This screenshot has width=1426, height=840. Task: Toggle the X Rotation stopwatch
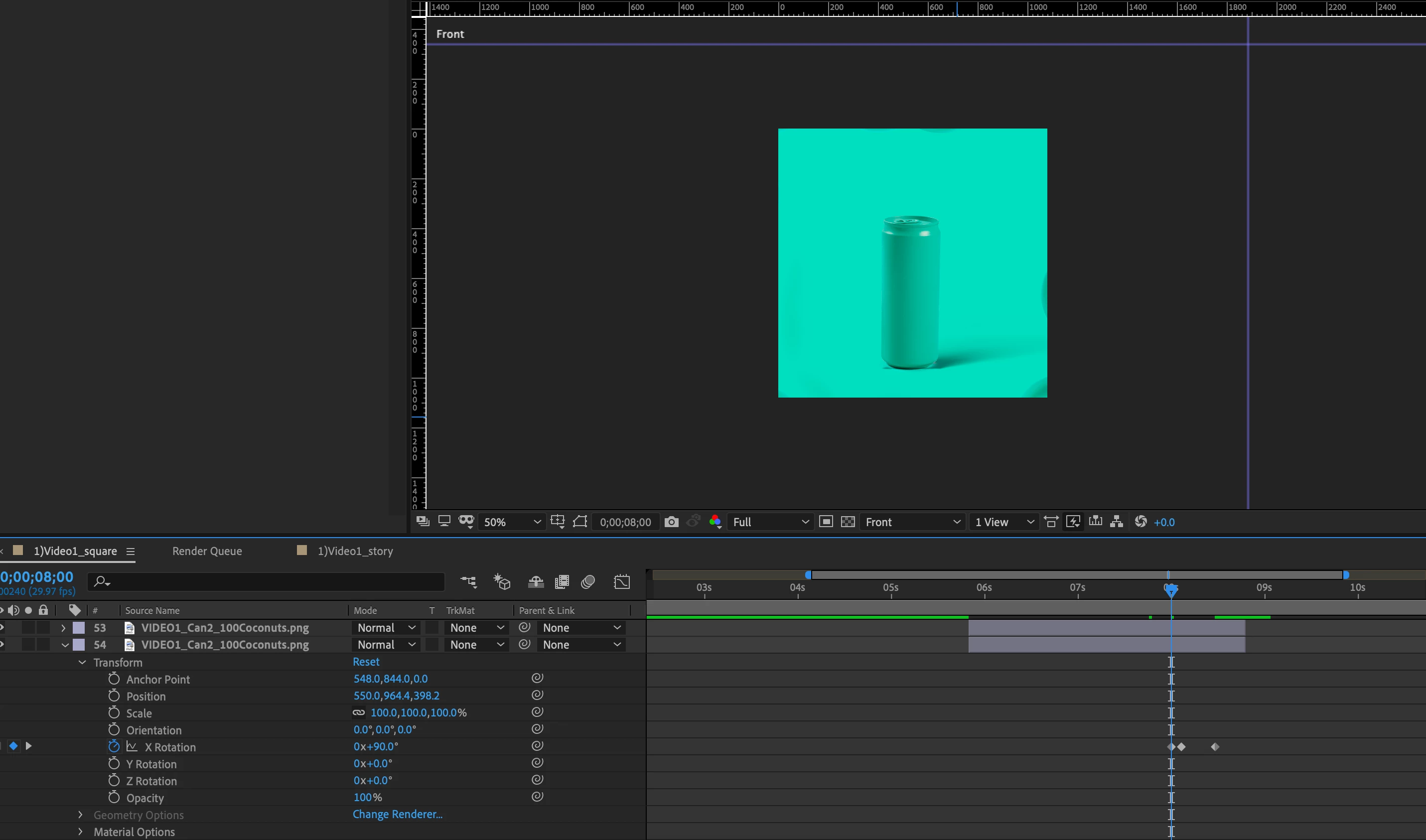(x=114, y=747)
